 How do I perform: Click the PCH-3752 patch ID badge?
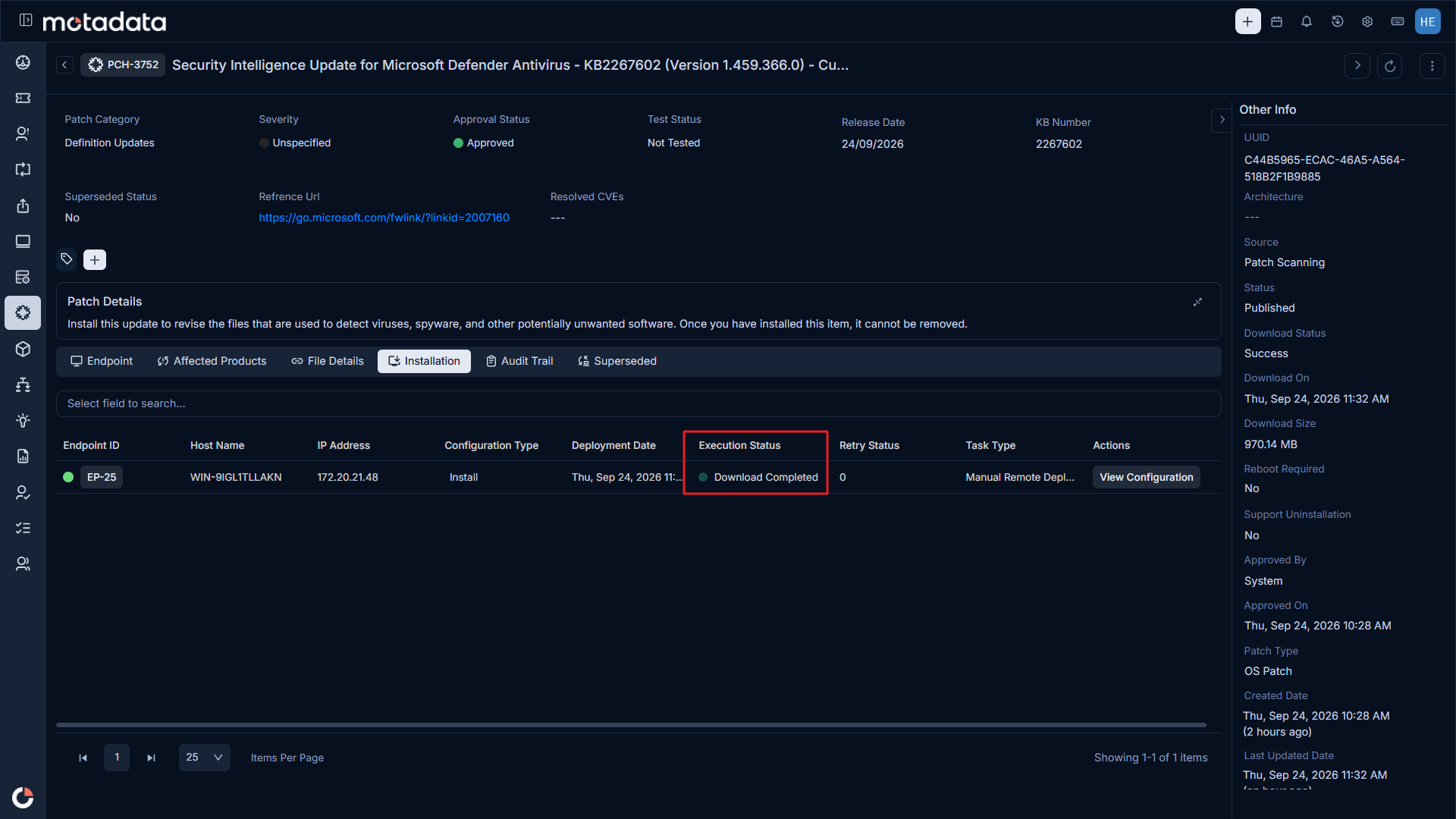point(123,65)
